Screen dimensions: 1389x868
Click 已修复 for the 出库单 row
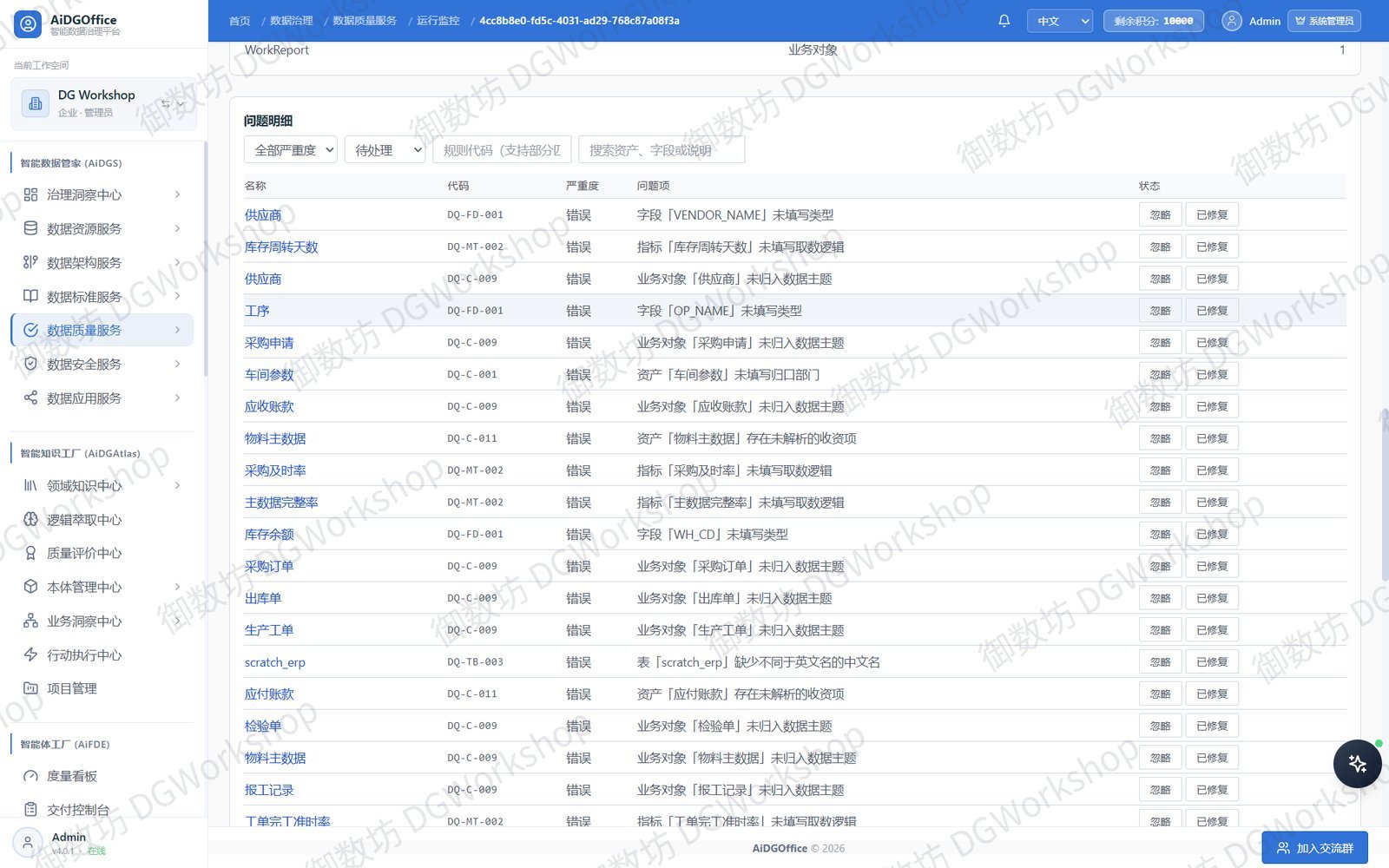(x=1212, y=598)
